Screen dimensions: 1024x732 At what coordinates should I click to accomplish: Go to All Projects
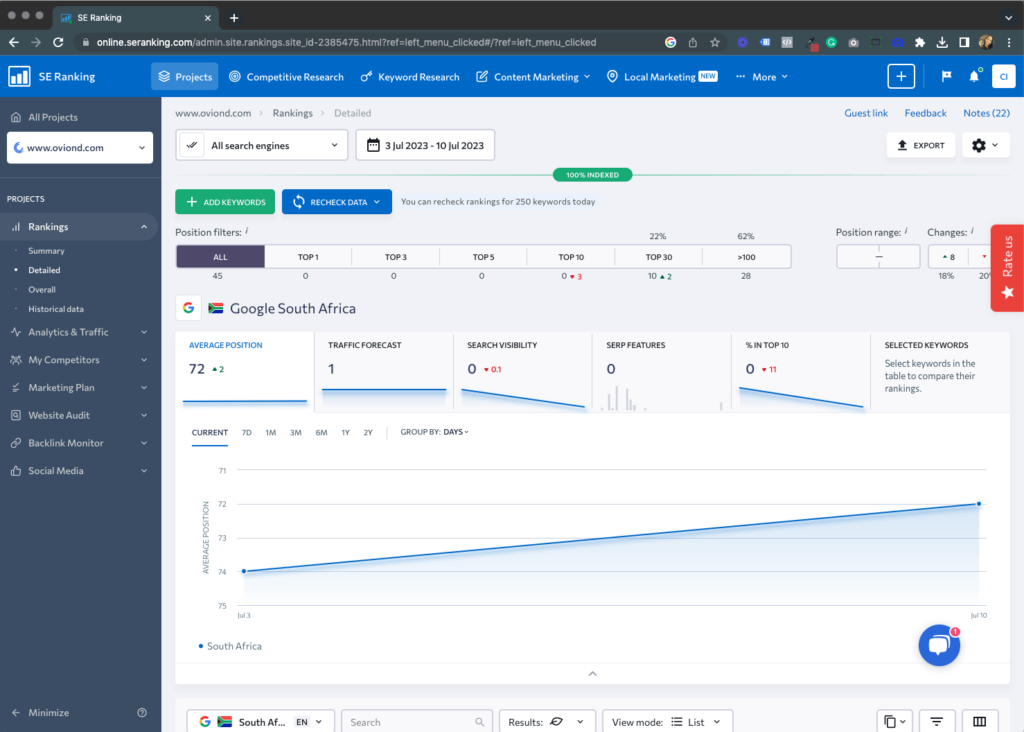click(44, 118)
